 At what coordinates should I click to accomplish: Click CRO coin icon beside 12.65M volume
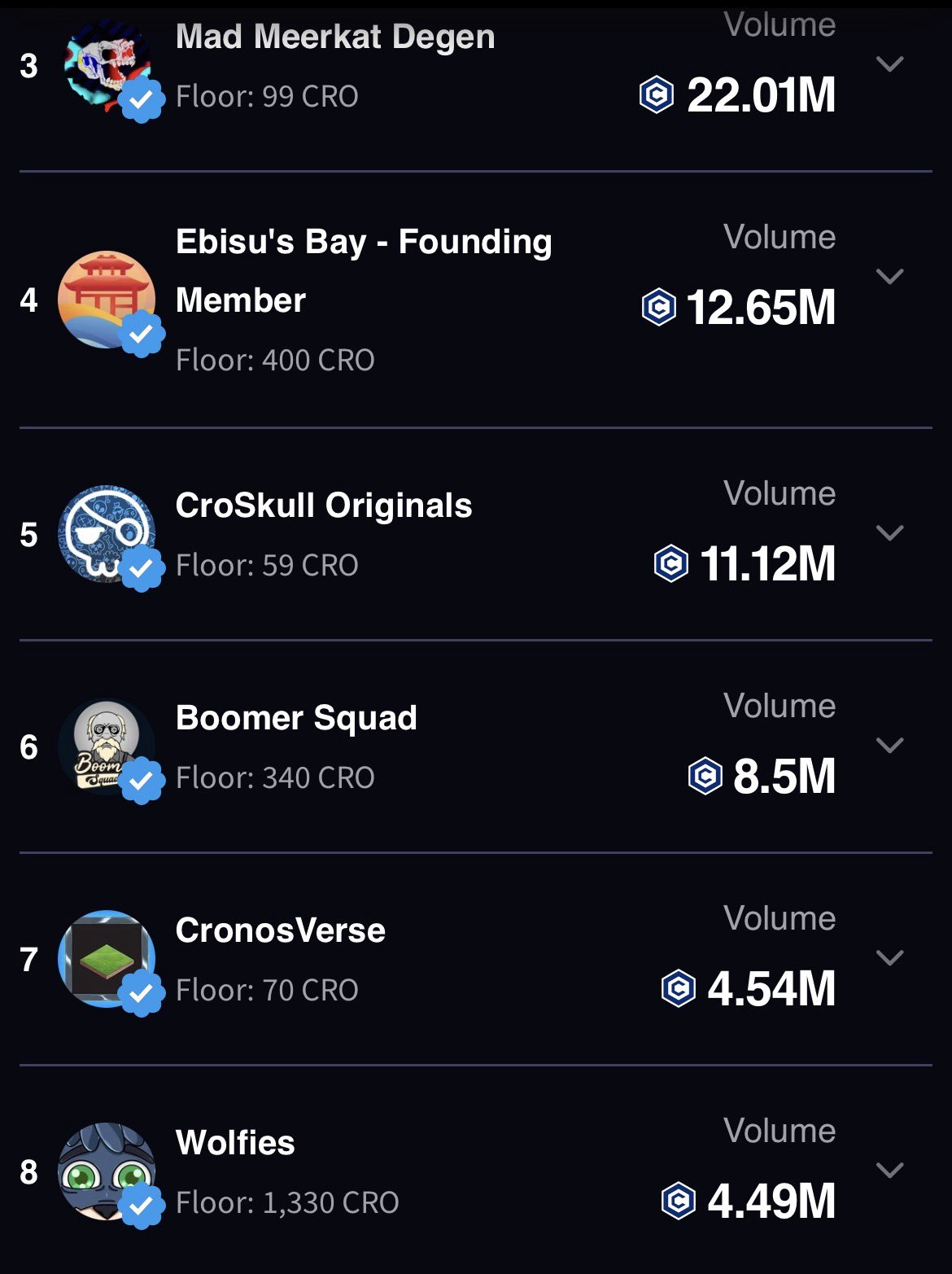point(658,308)
